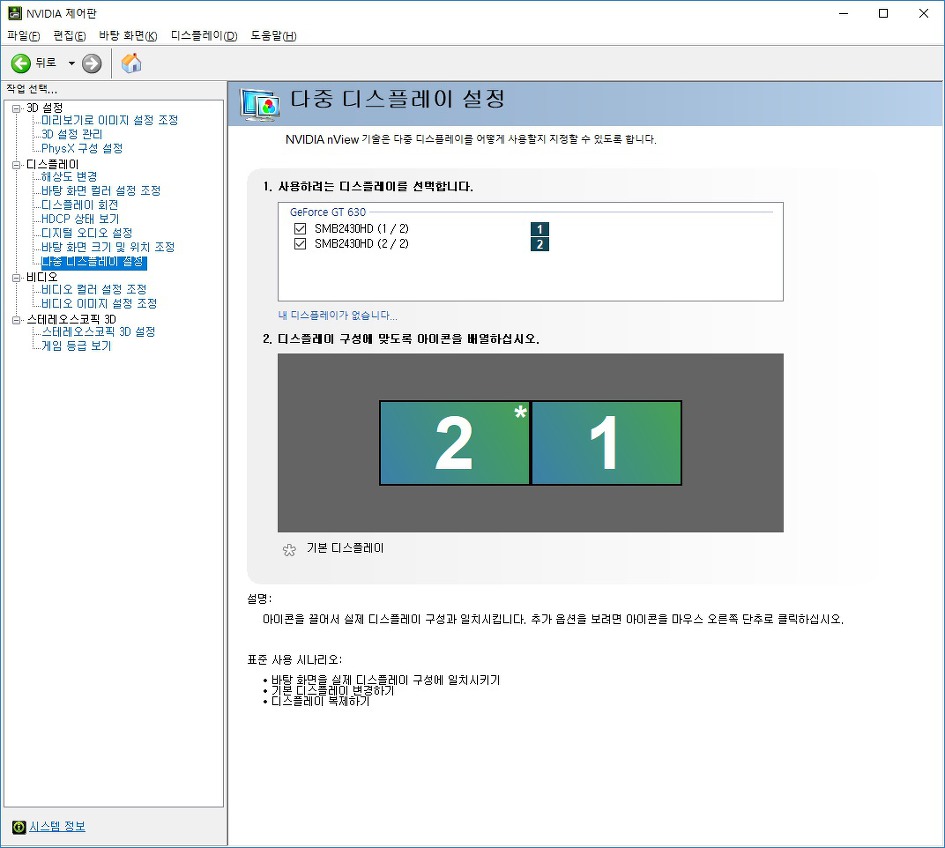
Task: Collapse the 비디오 tree node
Action: point(16,277)
